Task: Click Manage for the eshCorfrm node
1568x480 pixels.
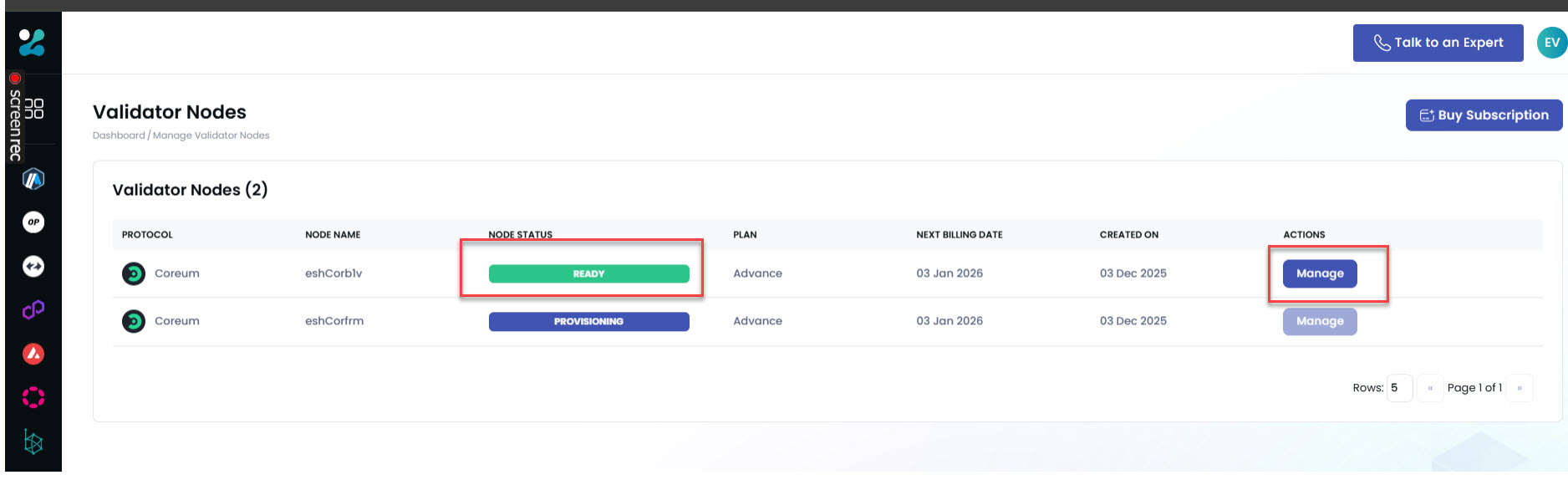Action: [1320, 321]
